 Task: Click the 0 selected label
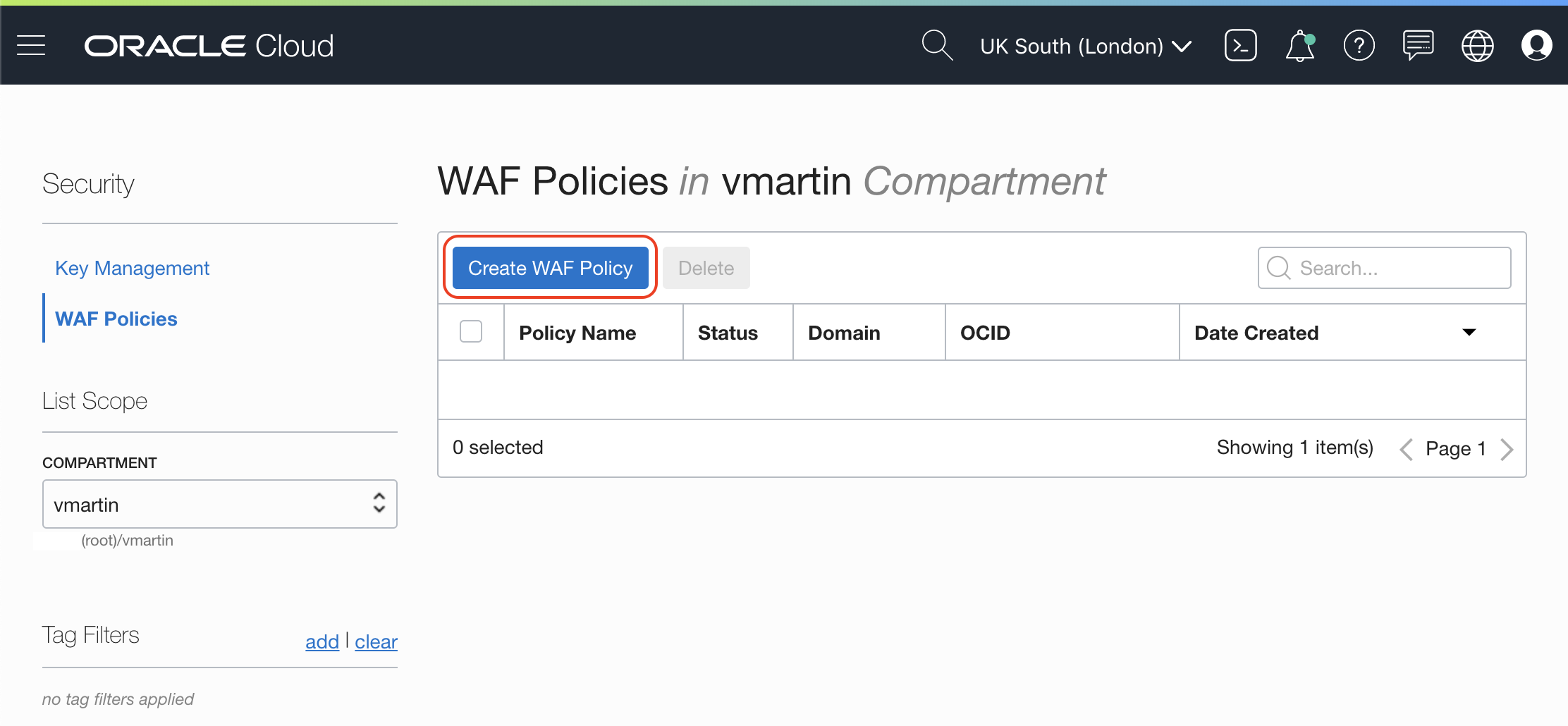click(498, 448)
